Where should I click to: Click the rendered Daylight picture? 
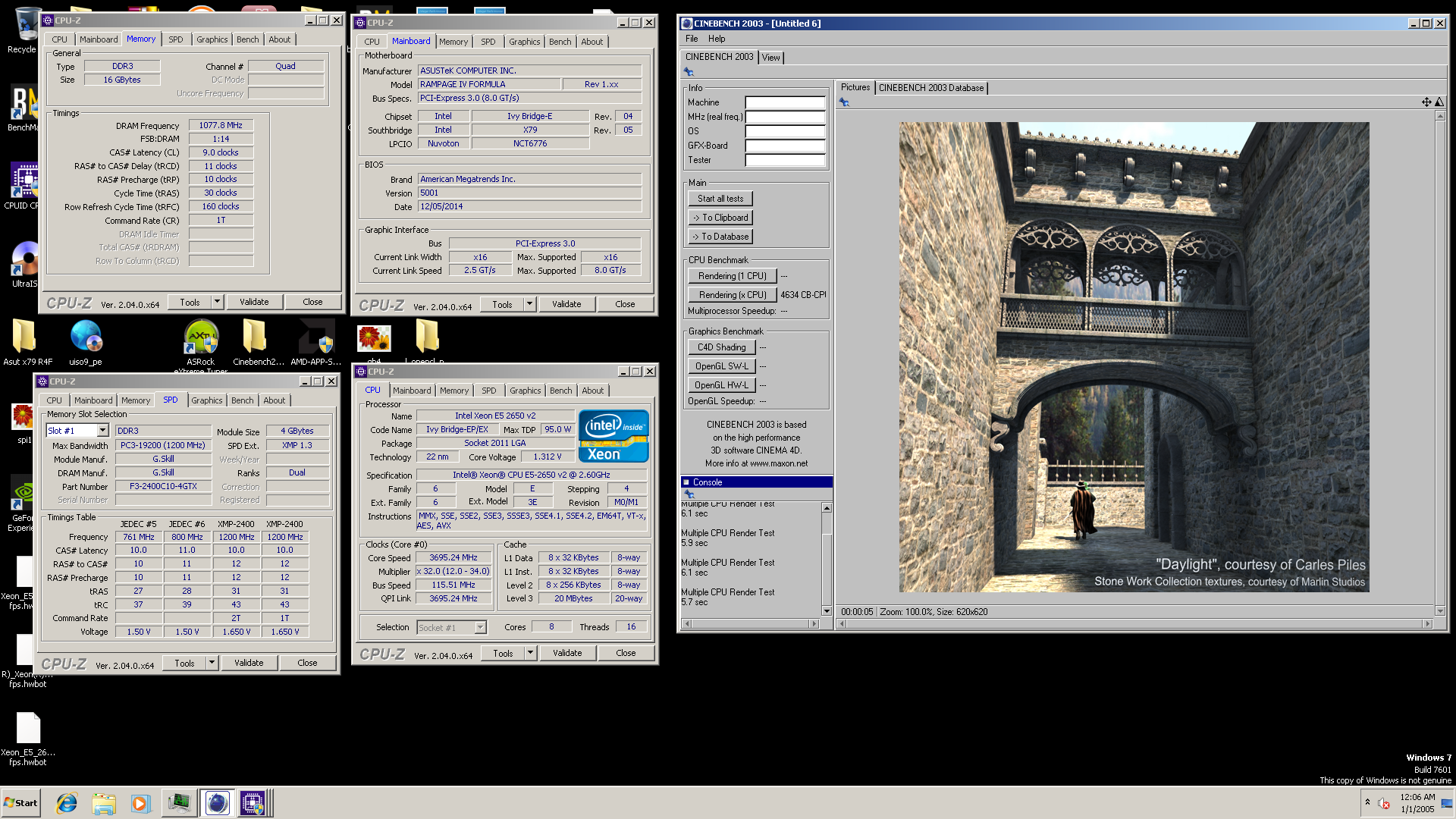coord(1134,357)
